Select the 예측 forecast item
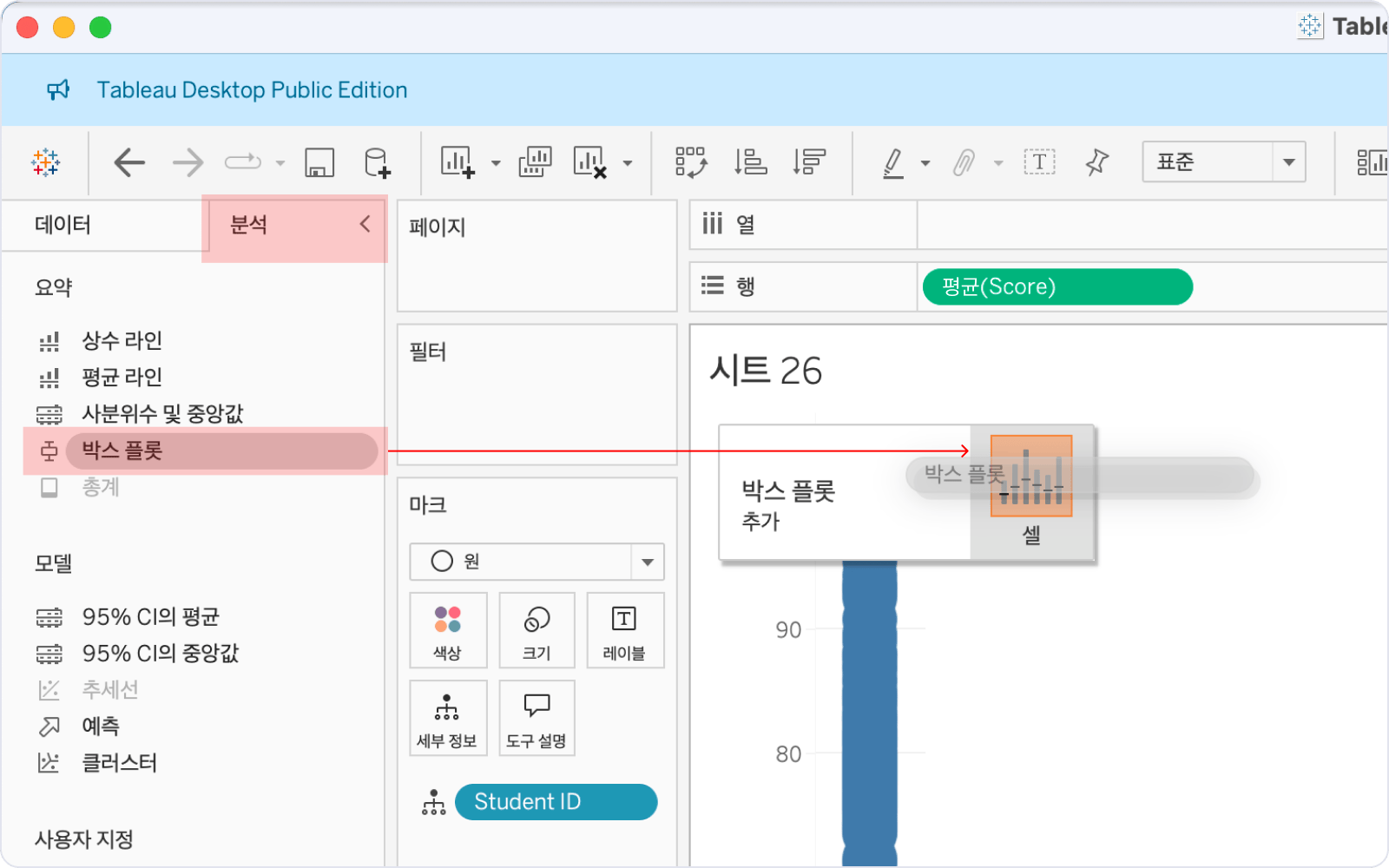 (101, 727)
